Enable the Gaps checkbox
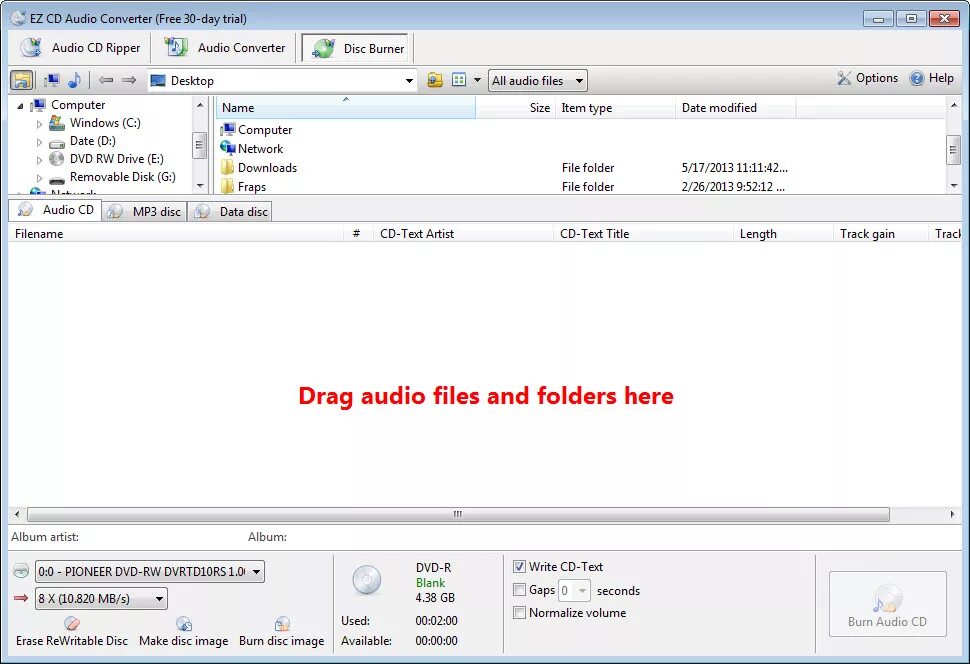The image size is (970, 664). (x=520, y=590)
